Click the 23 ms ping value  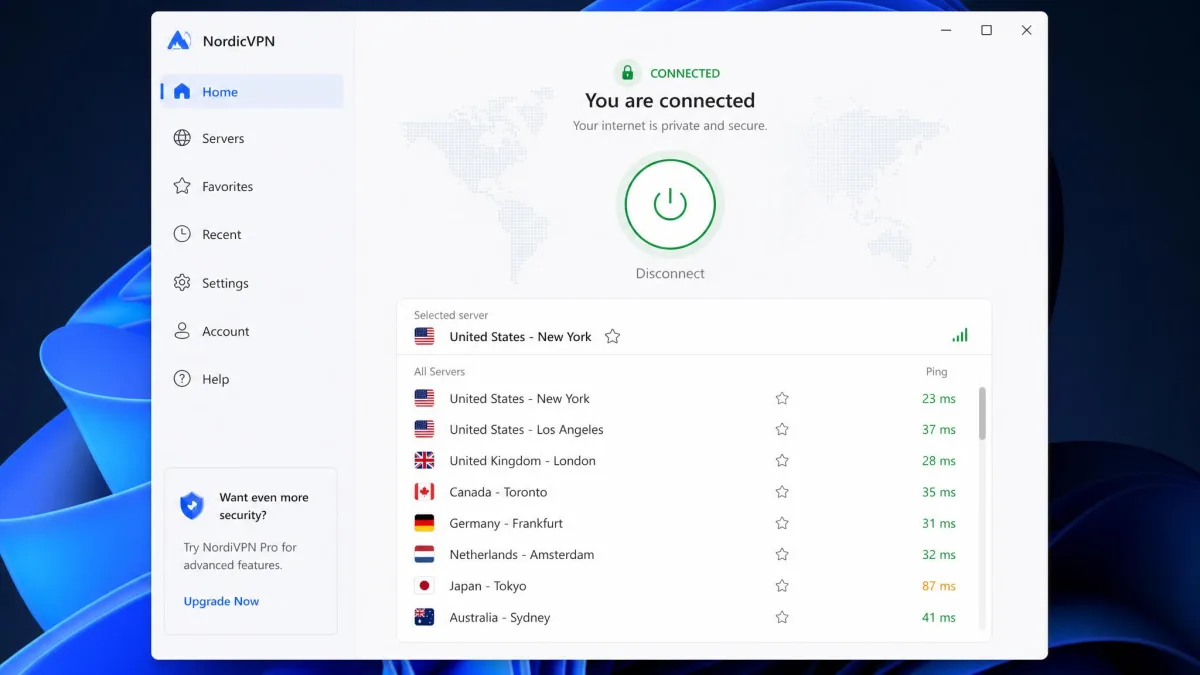pos(939,398)
